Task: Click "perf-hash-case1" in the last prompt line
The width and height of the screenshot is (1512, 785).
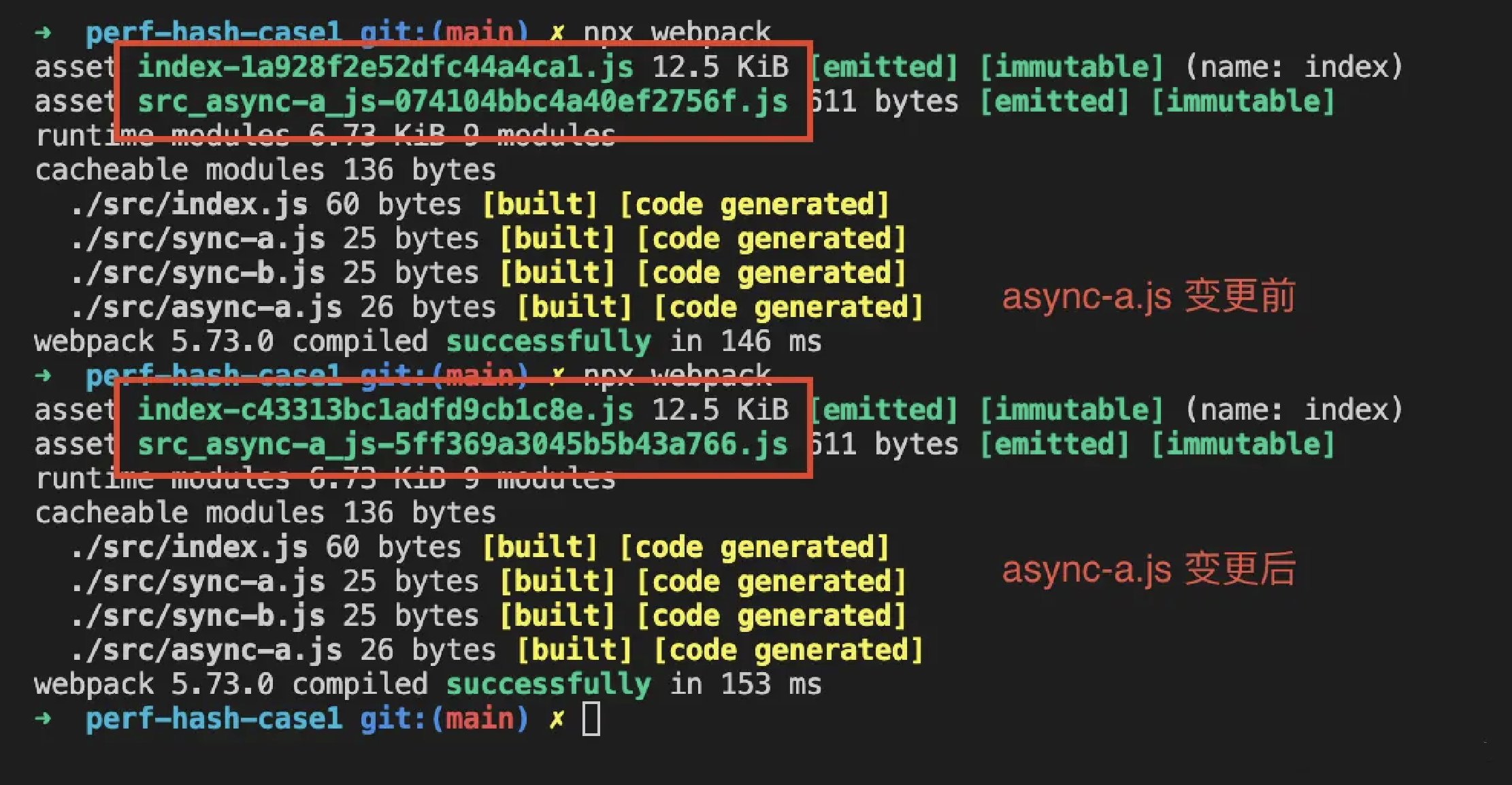Action: (214, 719)
